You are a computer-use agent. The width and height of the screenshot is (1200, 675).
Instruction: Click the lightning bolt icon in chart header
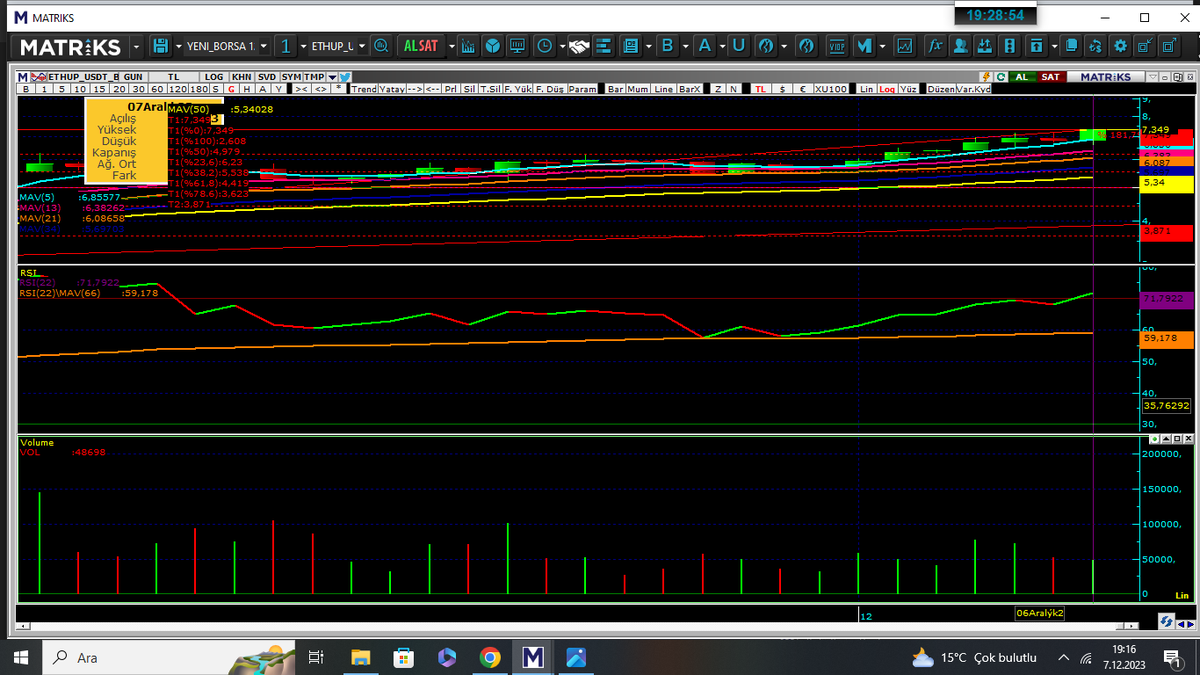coord(986,77)
